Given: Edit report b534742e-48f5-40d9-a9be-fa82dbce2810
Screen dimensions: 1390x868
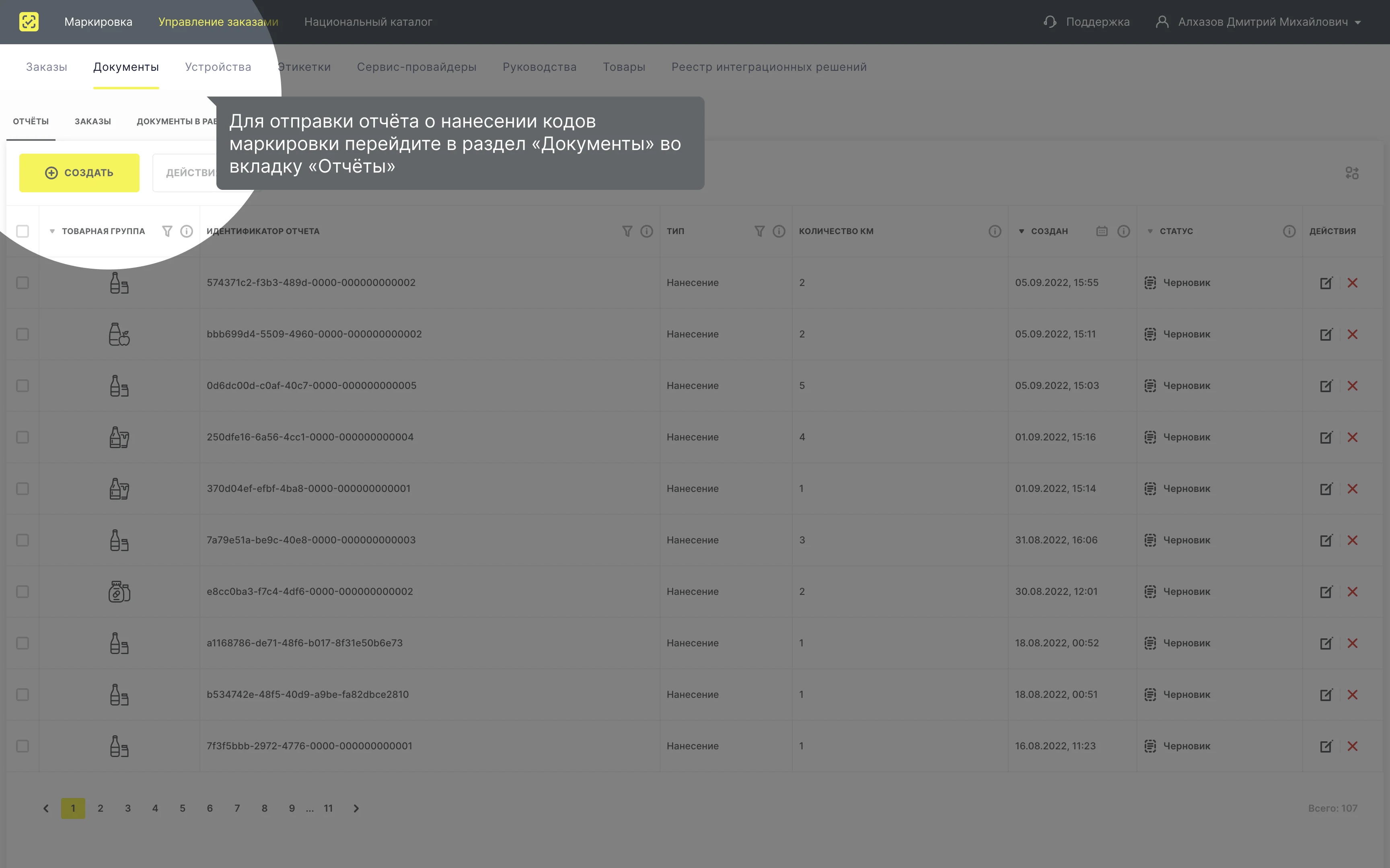Looking at the screenshot, I should coord(1326,695).
